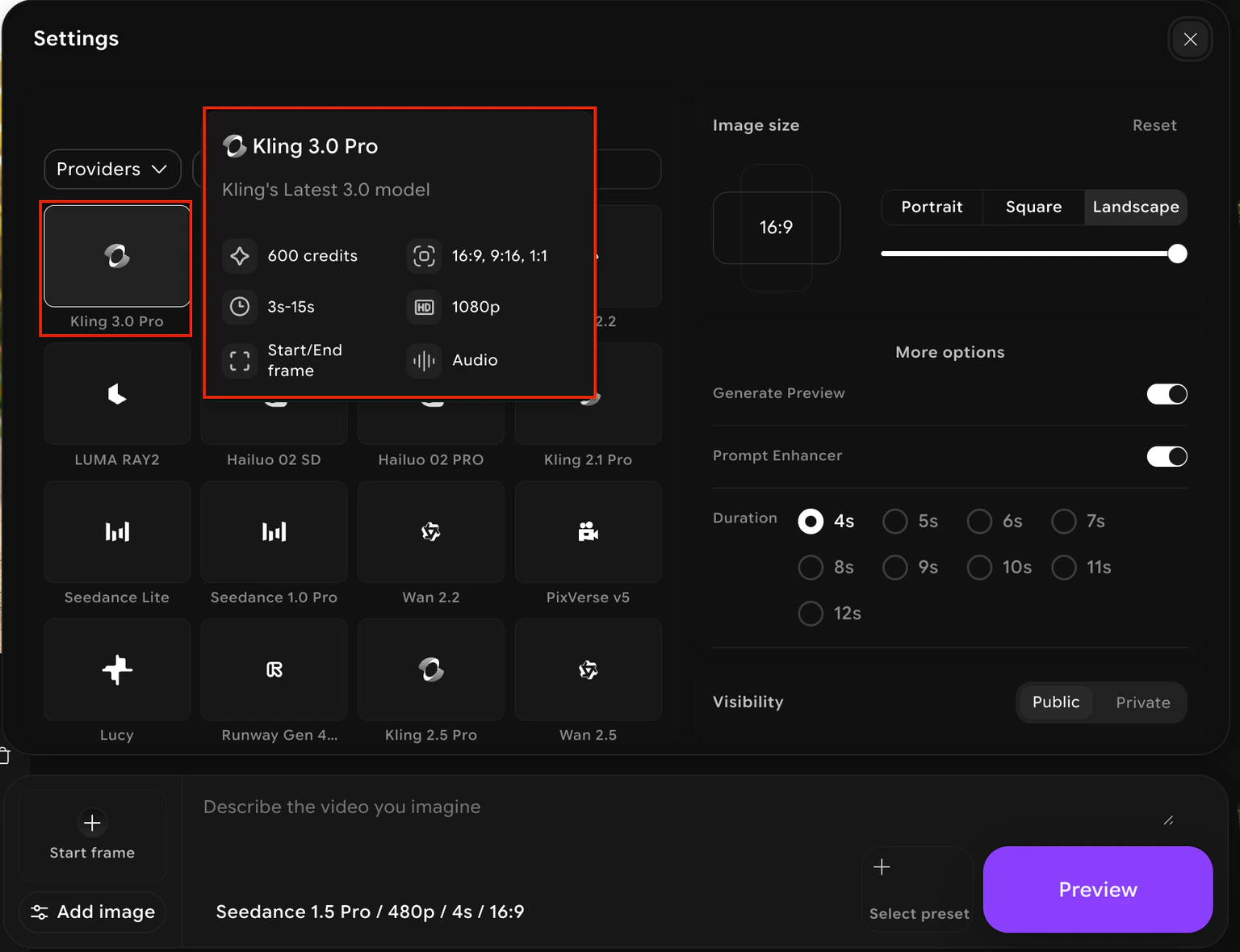
Task: Click the More options heading
Action: 950,352
